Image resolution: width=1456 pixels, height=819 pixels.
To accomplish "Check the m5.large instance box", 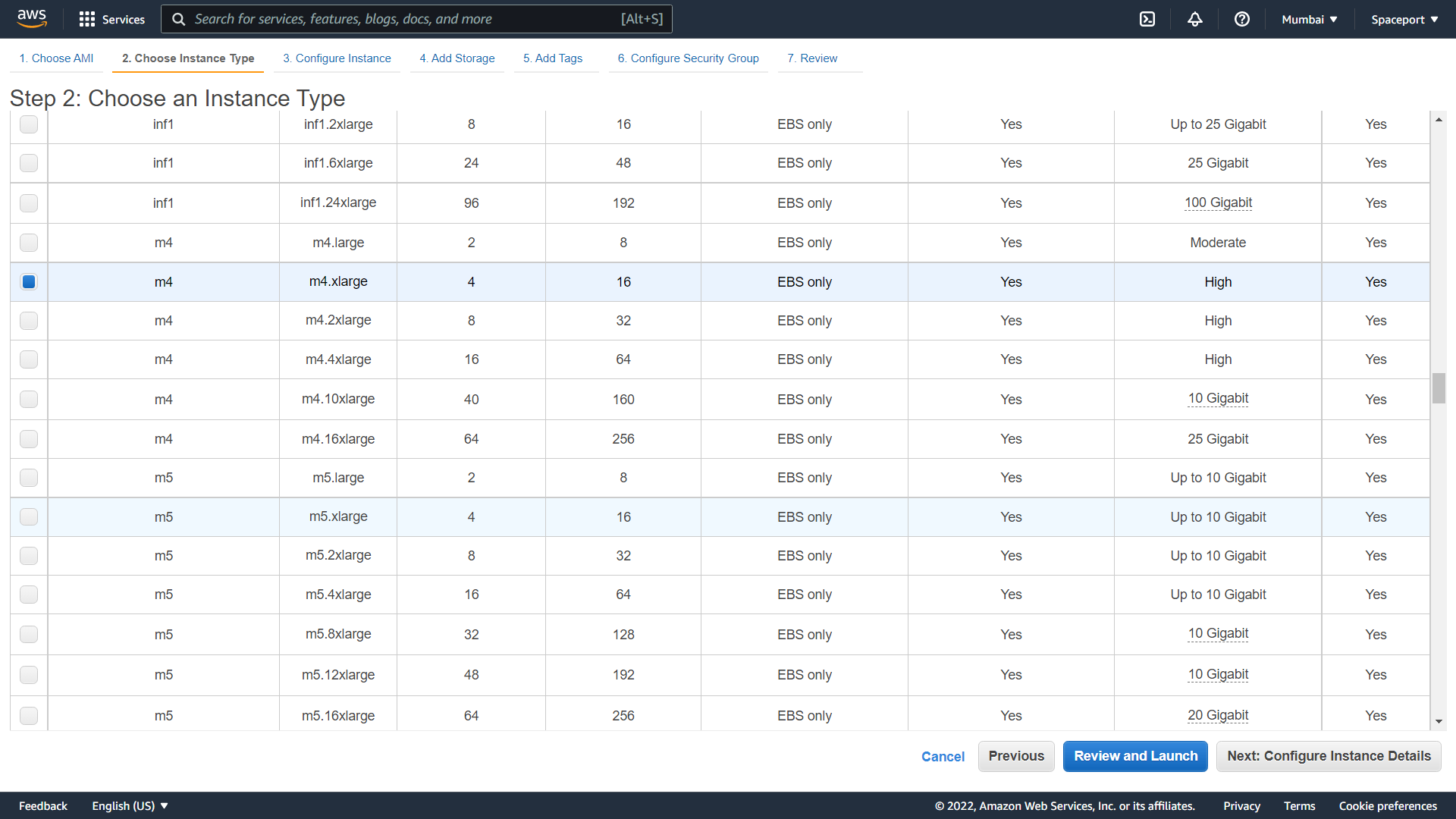I will point(29,478).
